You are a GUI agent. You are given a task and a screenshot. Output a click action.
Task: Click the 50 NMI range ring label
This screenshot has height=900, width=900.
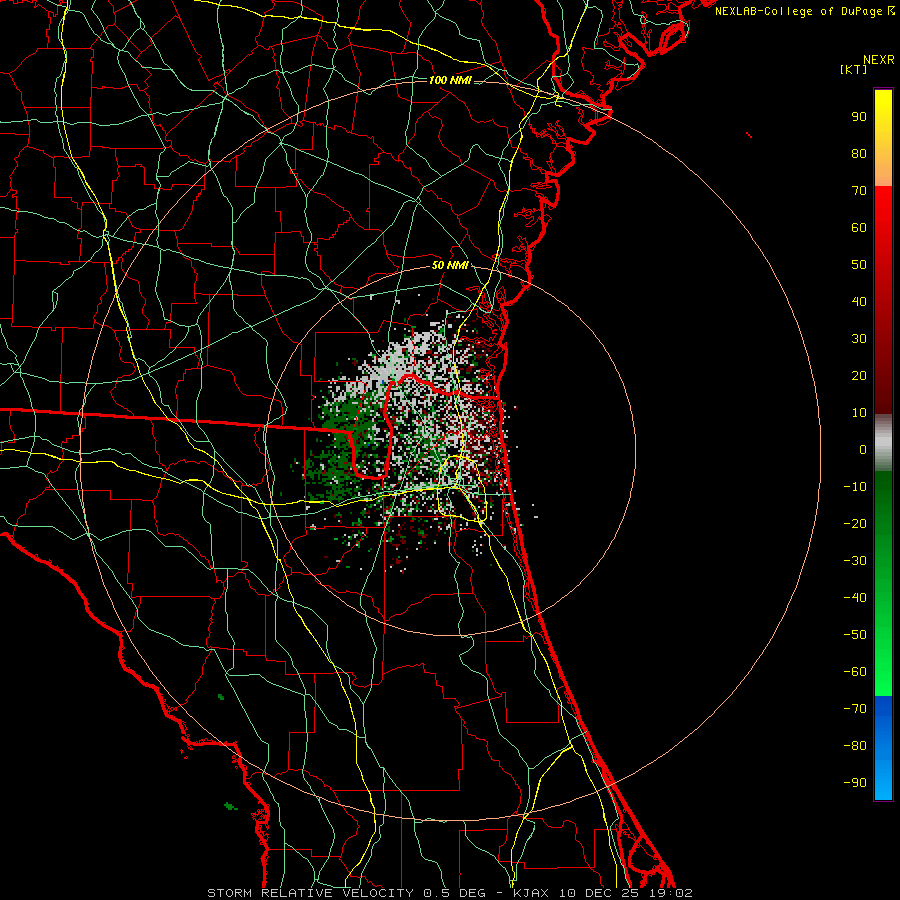point(450,265)
